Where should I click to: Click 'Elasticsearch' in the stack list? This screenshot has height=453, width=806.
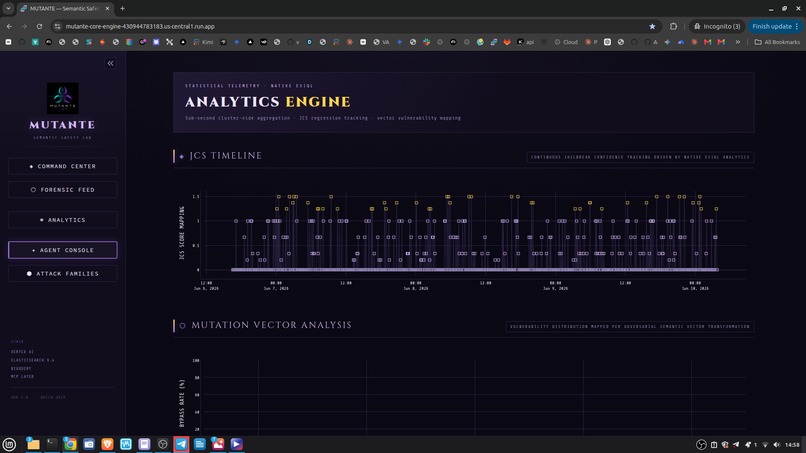click(x=32, y=360)
